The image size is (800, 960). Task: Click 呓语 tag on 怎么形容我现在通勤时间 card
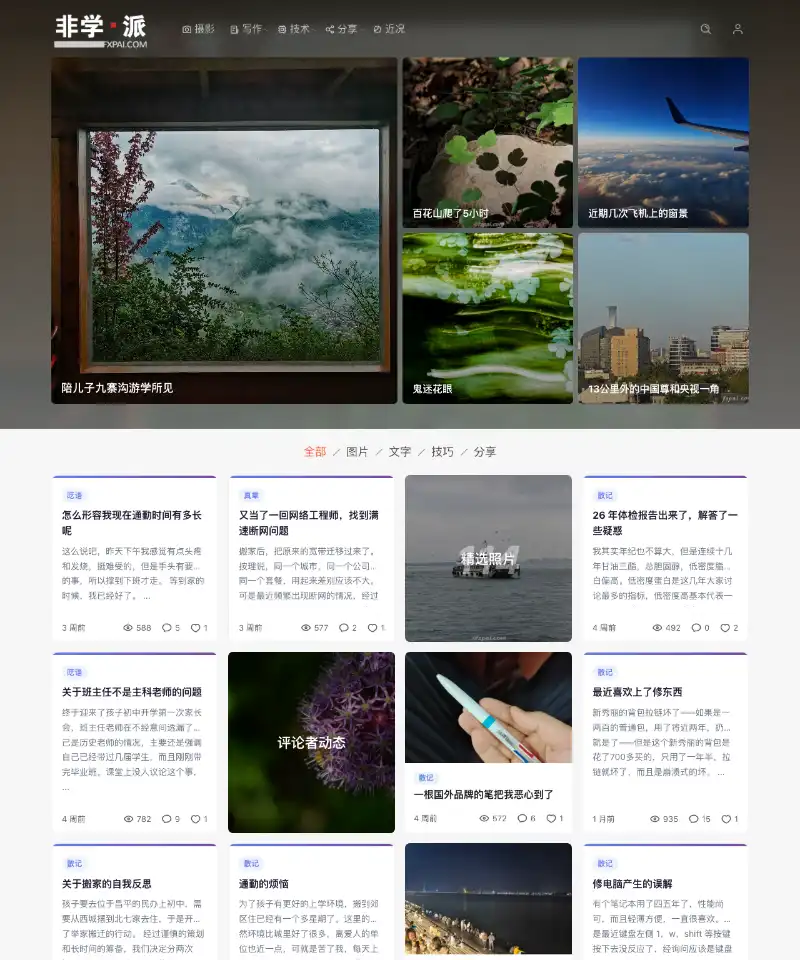(x=74, y=495)
